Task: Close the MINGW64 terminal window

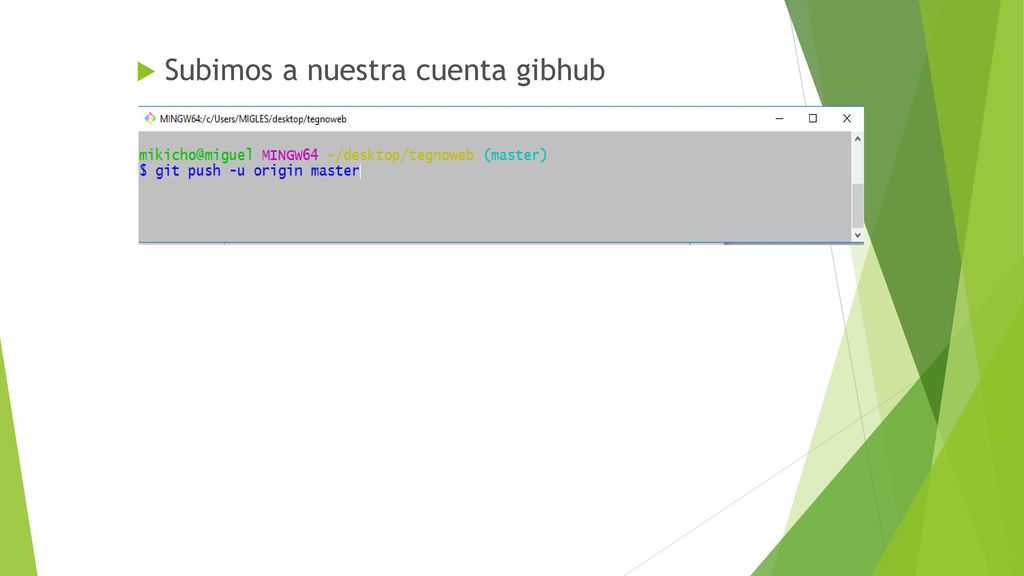Action: [847, 118]
